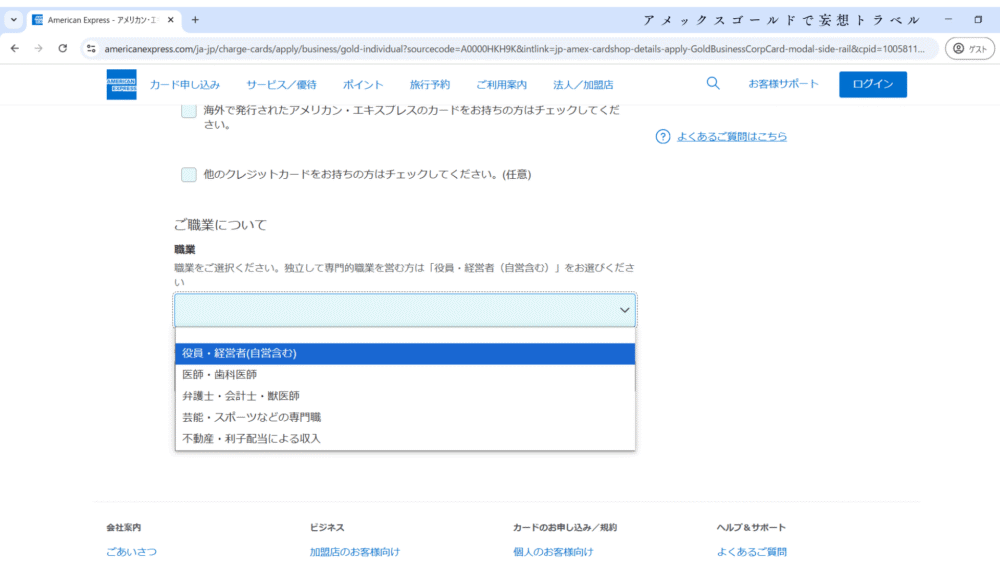Select 不動産・利子配当による収入 option

[405, 439]
